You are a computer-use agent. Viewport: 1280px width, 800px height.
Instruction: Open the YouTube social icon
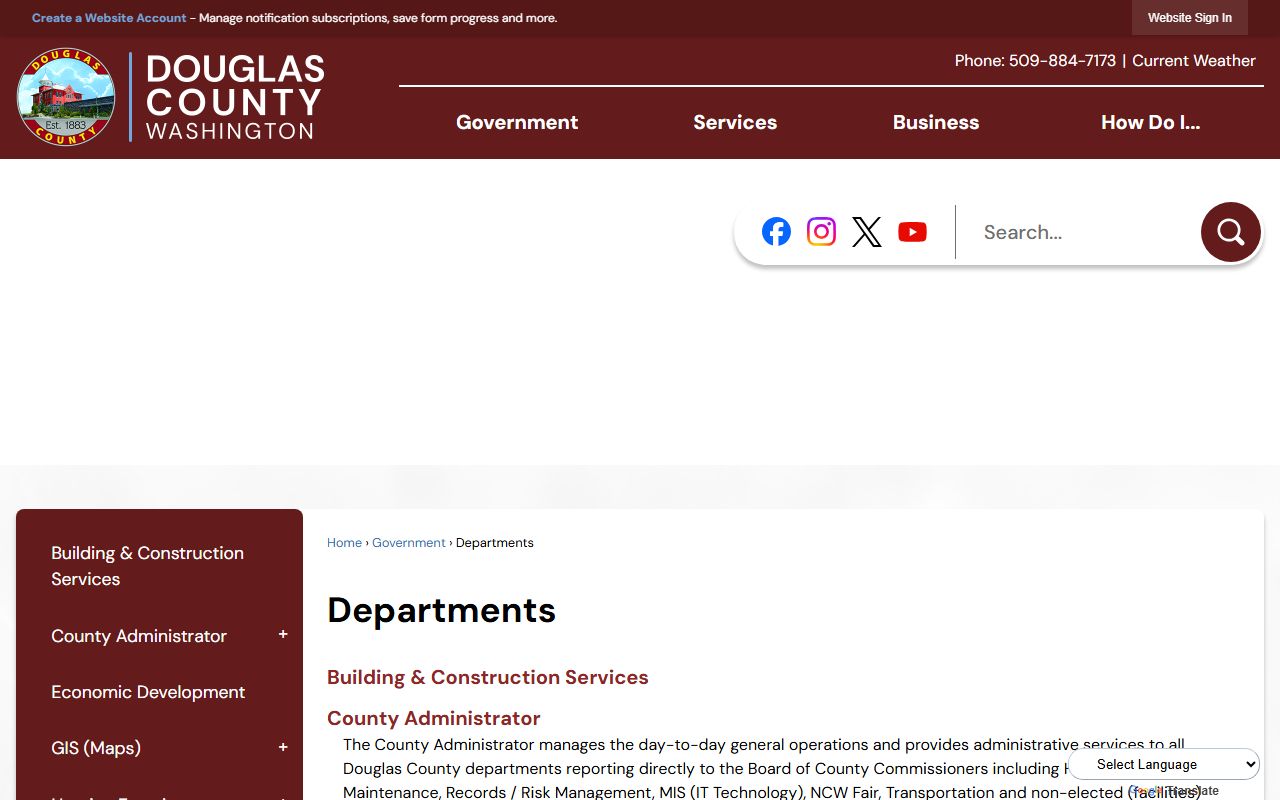click(x=912, y=232)
